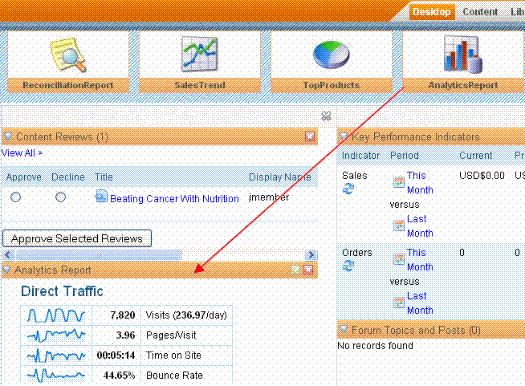Open the SalesTrend line chart icon
Viewport: 525px width, 386px height.
pos(200,54)
